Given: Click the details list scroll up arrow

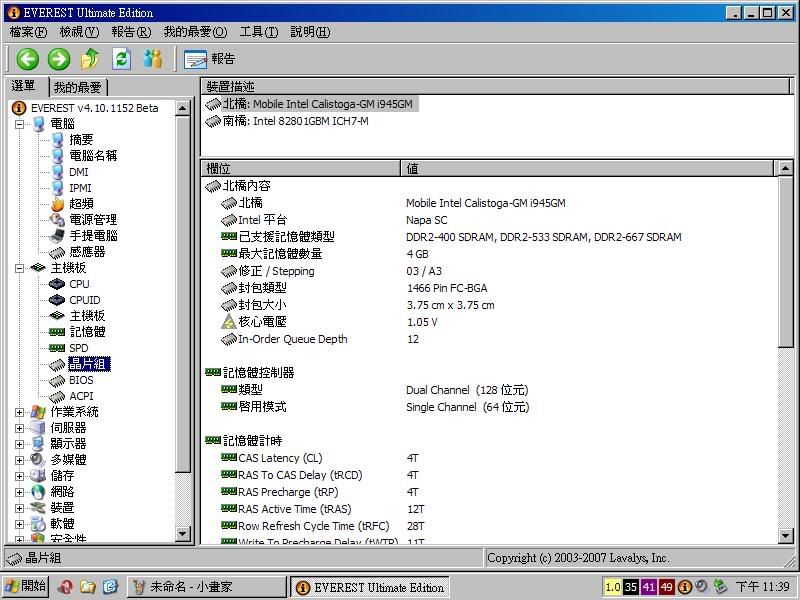Looking at the screenshot, I should click(x=786, y=168).
